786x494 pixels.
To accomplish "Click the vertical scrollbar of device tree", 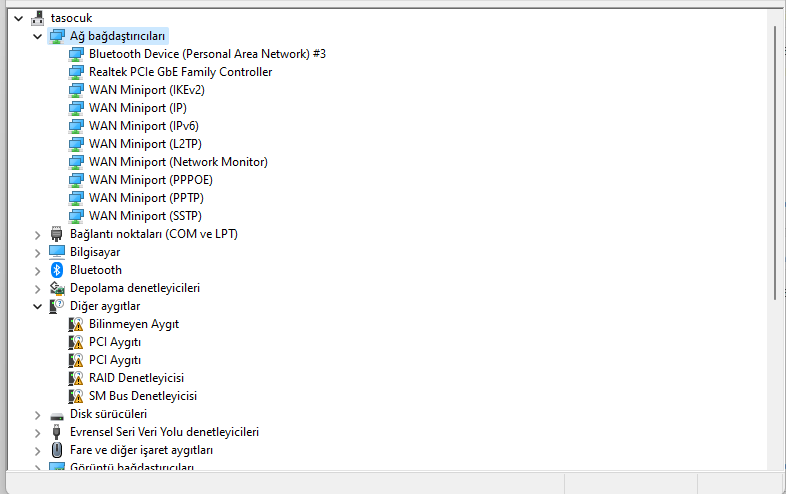I will [x=776, y=160].
